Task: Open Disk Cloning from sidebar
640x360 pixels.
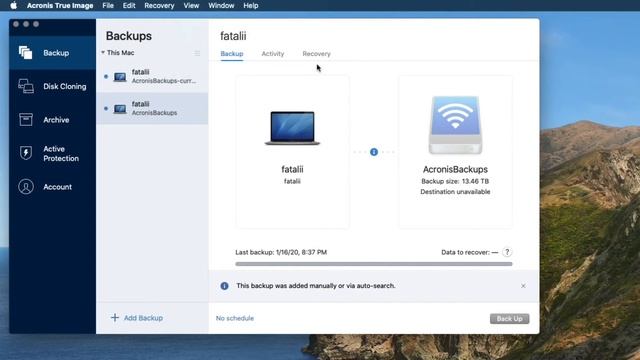Action: point(52,86)
